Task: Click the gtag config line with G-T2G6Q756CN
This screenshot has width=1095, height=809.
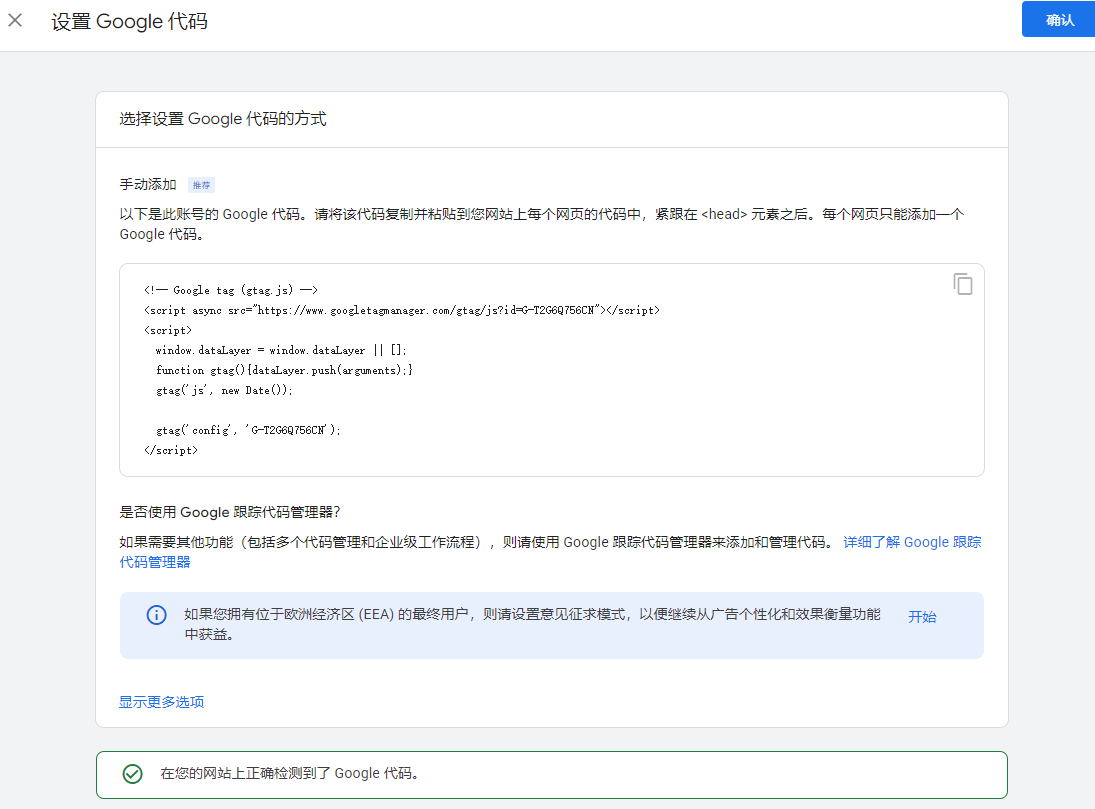Action: pos(249,430)
